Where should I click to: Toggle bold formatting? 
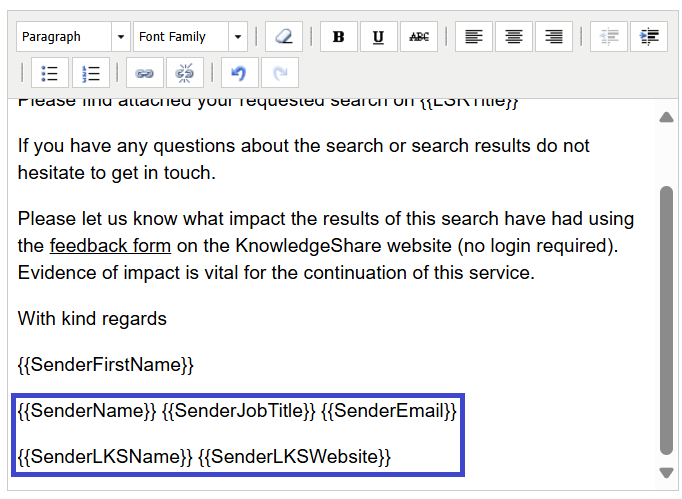[x=338, y=37]
